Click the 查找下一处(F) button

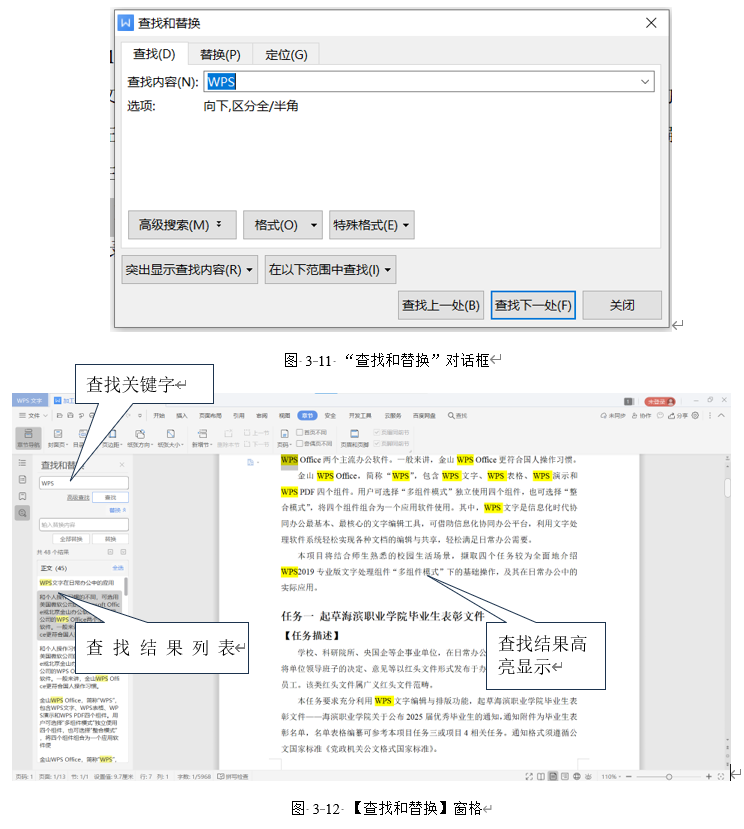point(533,305)
